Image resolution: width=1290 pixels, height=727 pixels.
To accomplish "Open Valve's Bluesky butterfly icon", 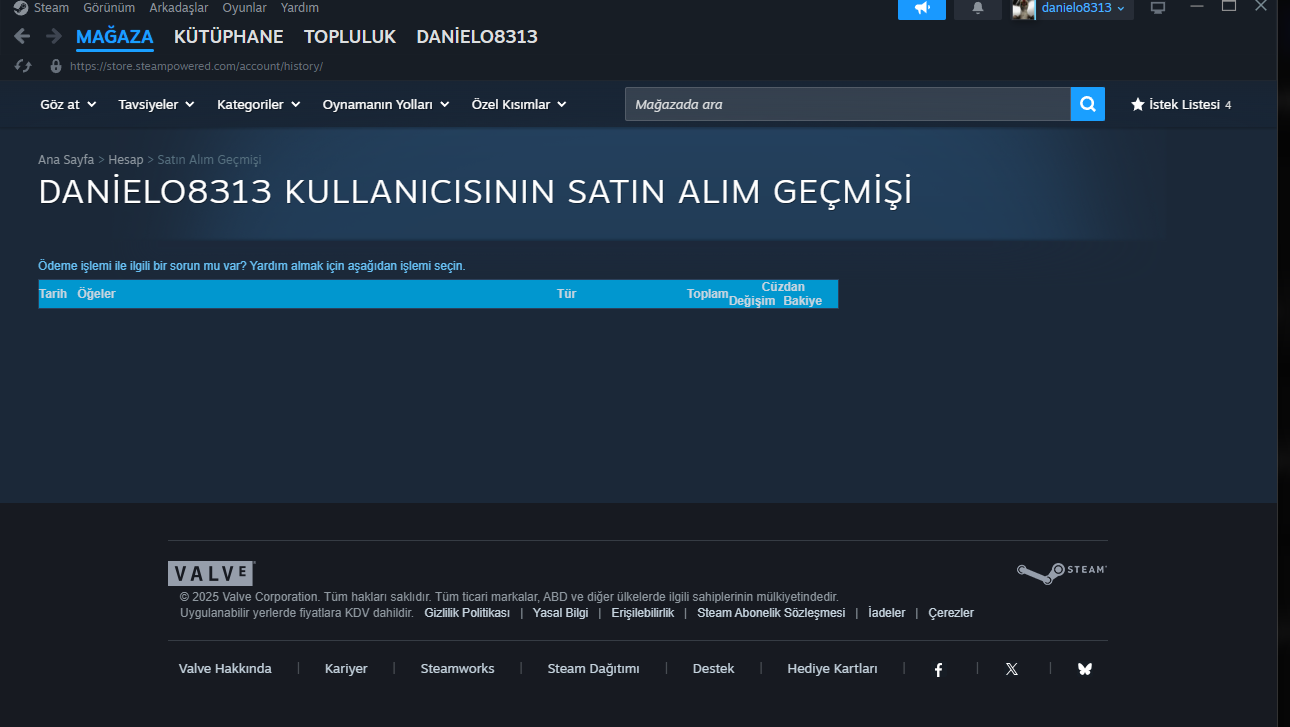I will (x=1085, y=669).
